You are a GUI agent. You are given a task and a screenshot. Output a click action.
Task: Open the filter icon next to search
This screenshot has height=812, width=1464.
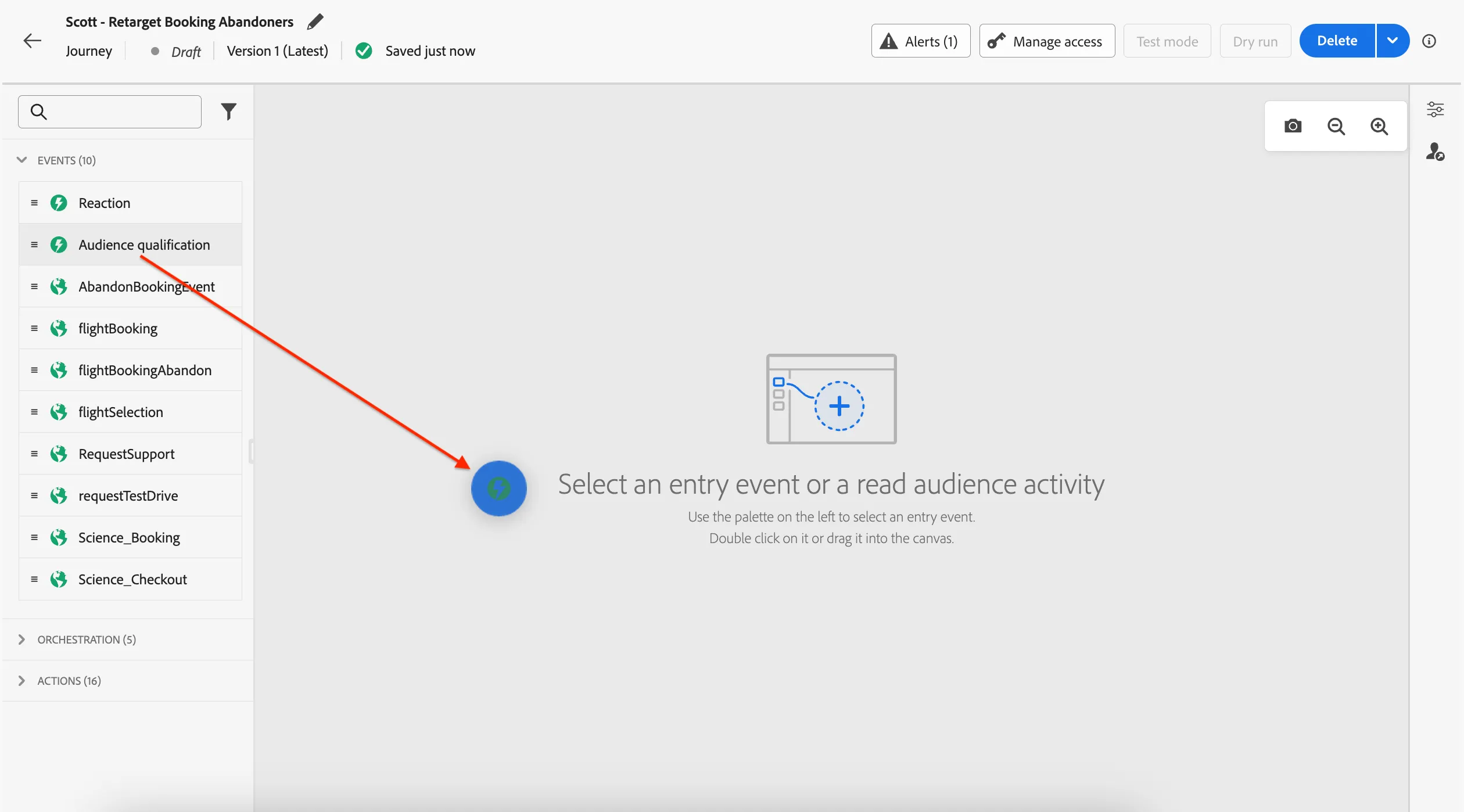(229, 111)
